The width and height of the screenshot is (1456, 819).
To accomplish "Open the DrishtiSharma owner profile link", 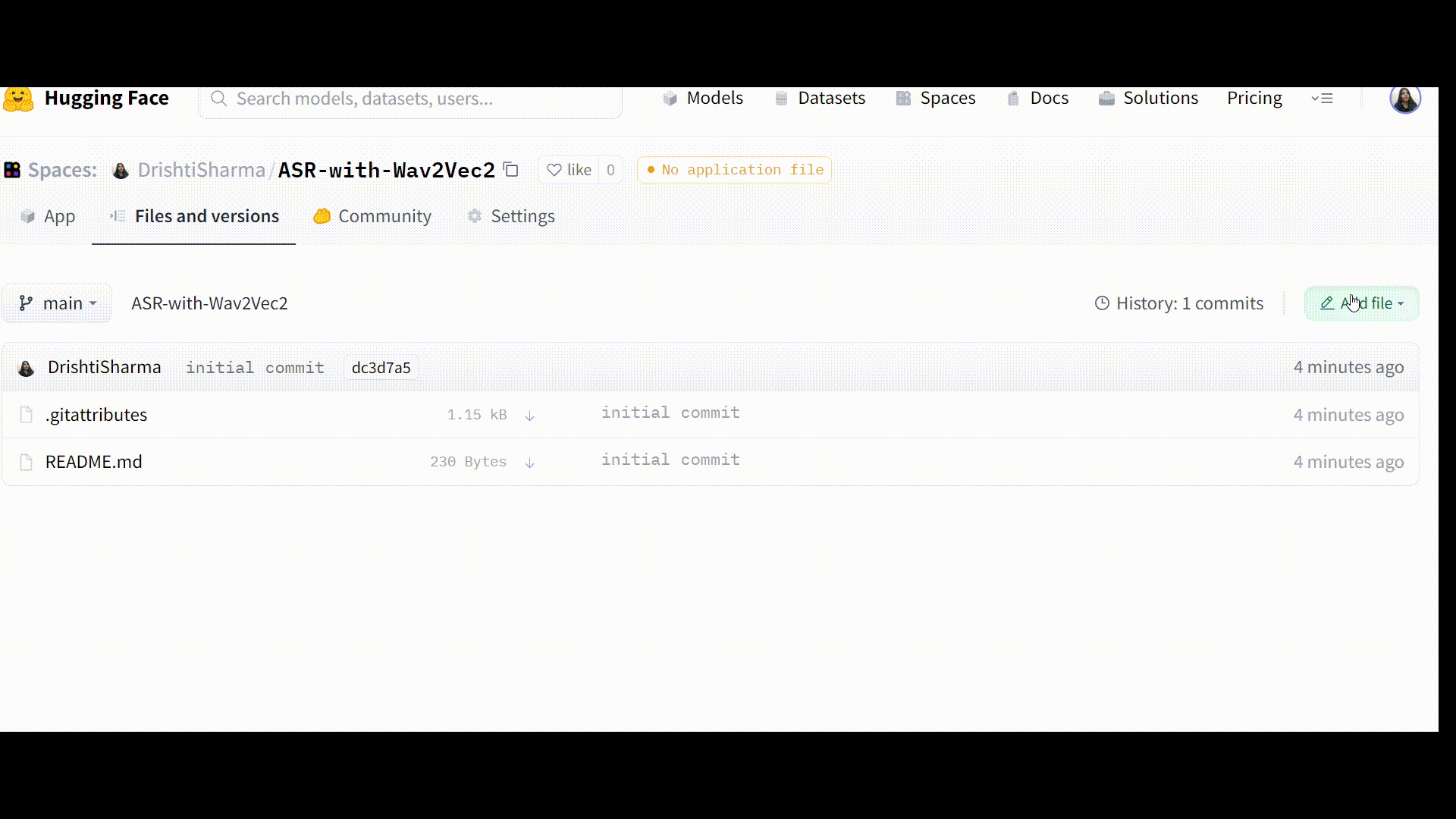I will [201, 170].
